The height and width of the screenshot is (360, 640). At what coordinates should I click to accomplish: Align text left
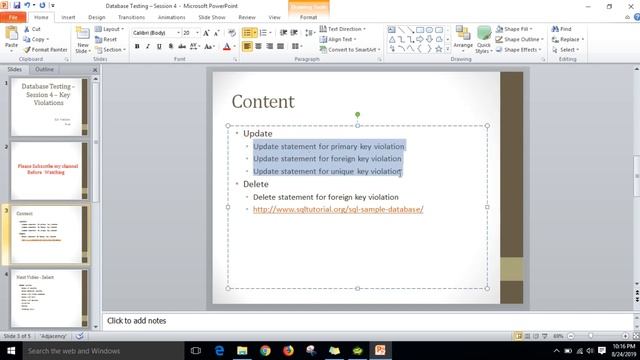(x=247, y=47)
